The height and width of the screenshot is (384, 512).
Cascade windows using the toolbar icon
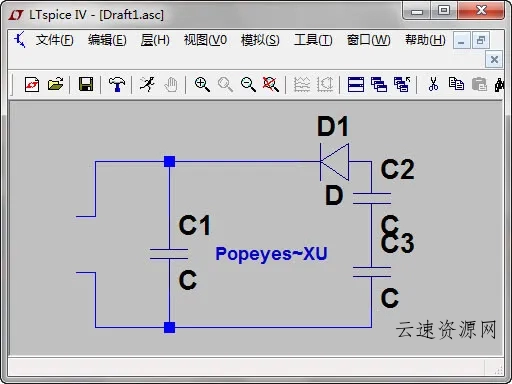click(x=379, y=84)
